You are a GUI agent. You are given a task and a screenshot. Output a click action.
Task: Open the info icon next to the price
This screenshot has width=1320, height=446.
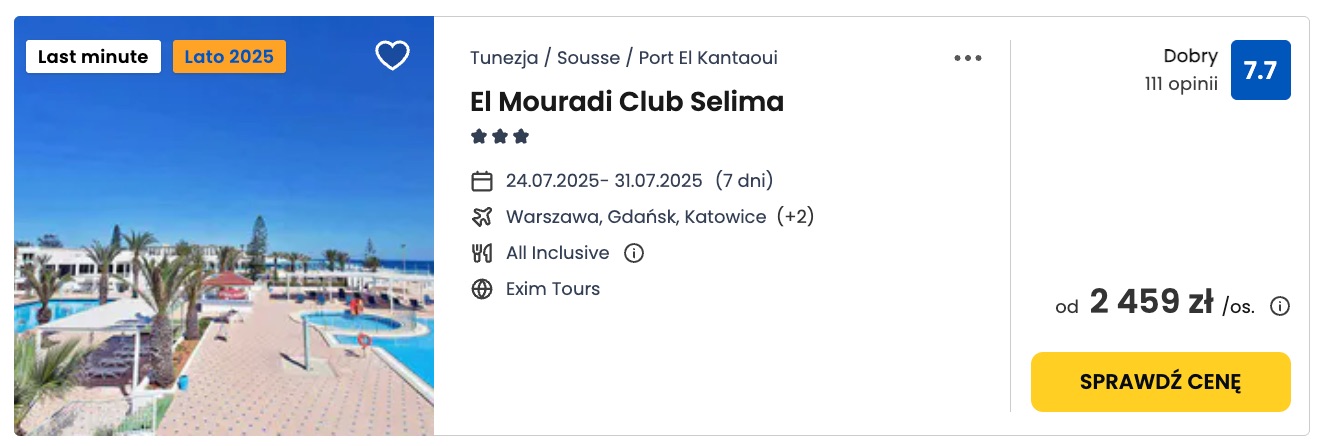(1279, 306)
